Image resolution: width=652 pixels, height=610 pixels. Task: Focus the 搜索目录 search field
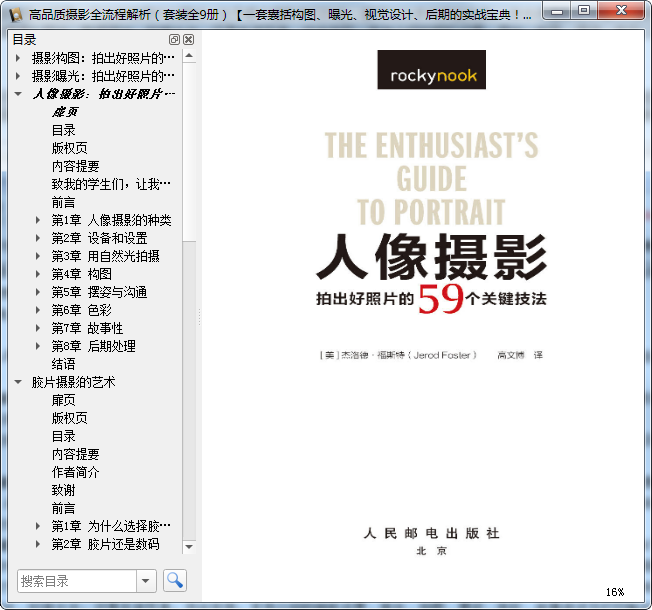pos(77,581)
